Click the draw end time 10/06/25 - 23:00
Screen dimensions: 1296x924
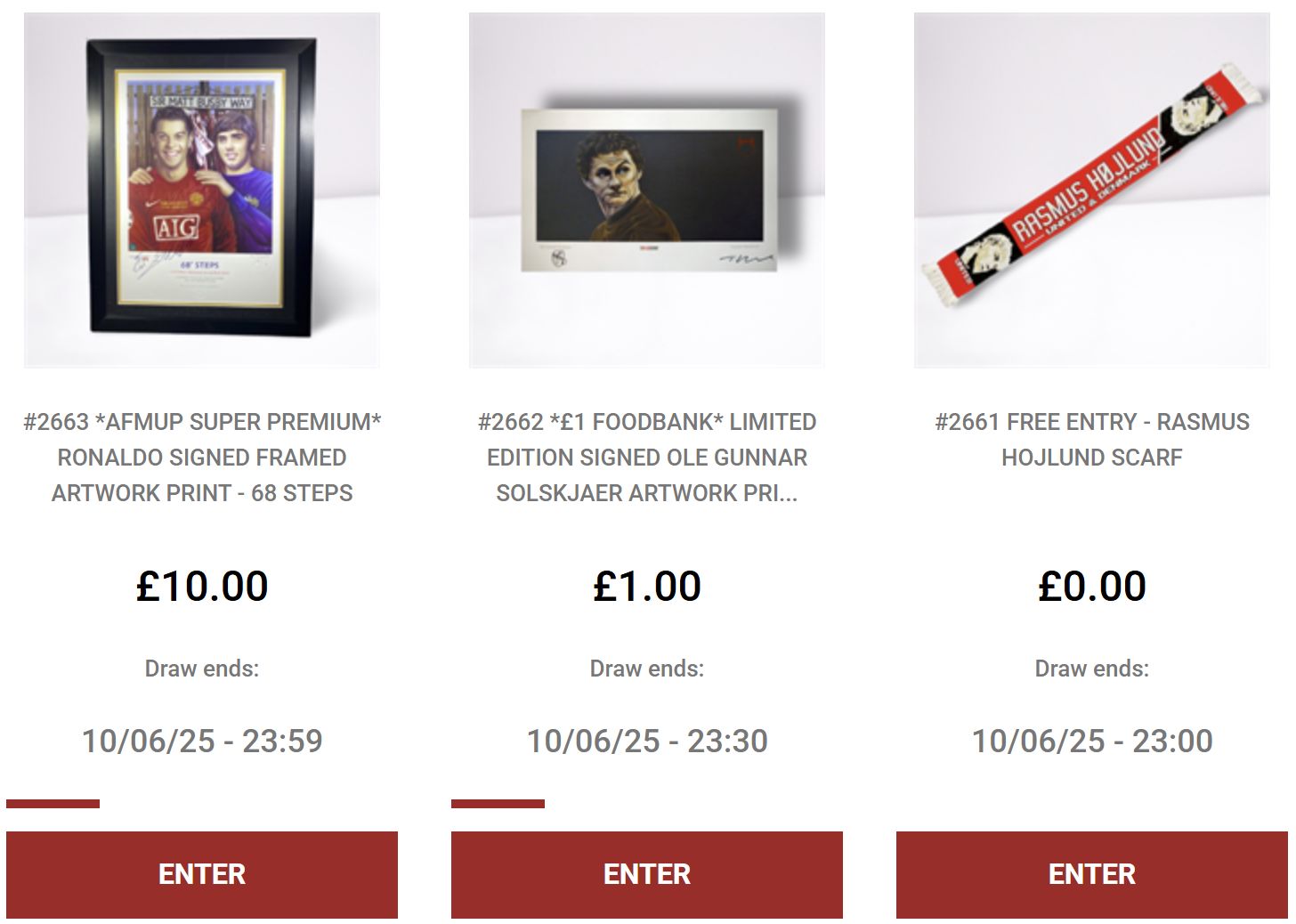point(1092,741)
